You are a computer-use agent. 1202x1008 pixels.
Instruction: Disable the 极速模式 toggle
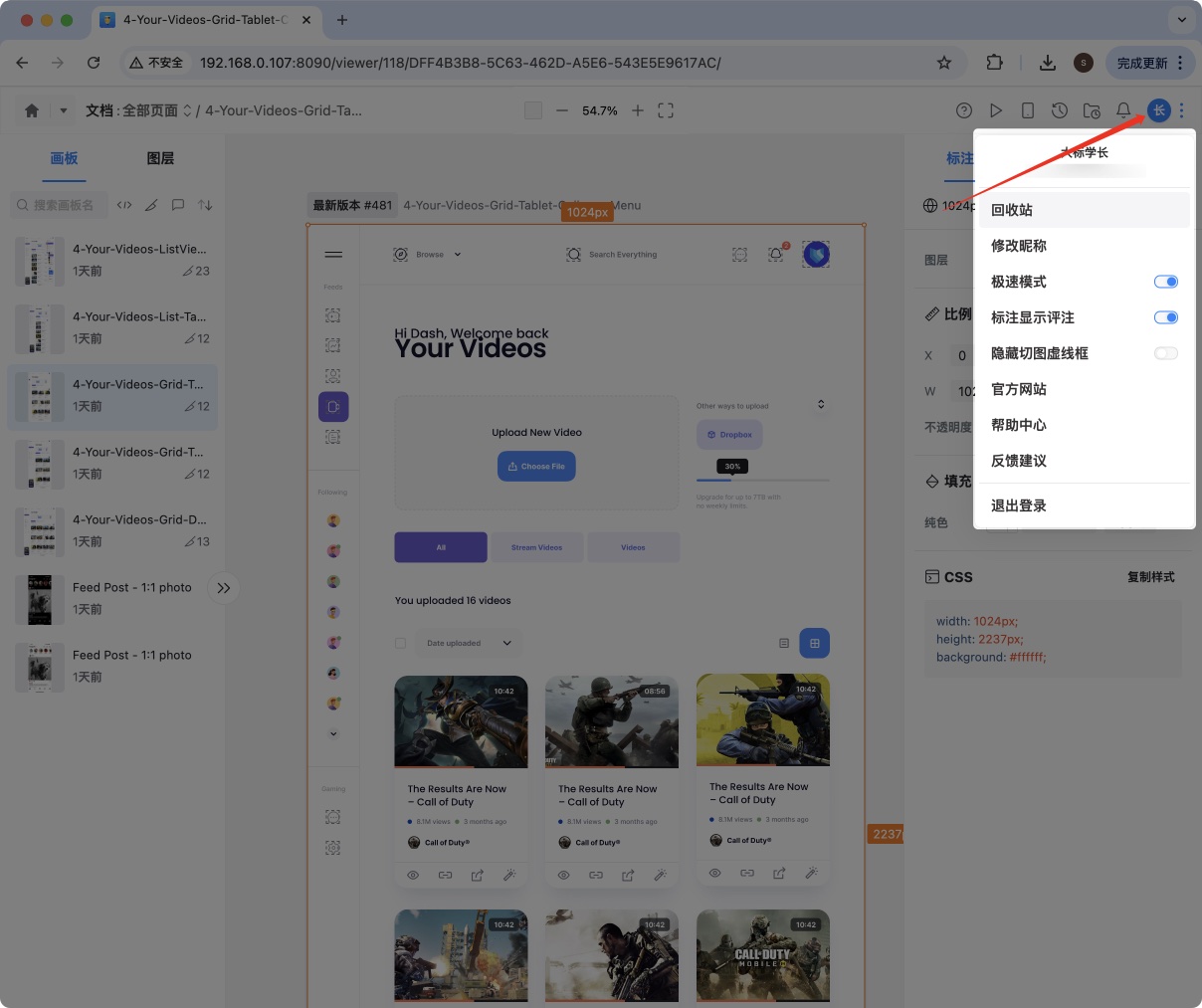(1165, 282)
